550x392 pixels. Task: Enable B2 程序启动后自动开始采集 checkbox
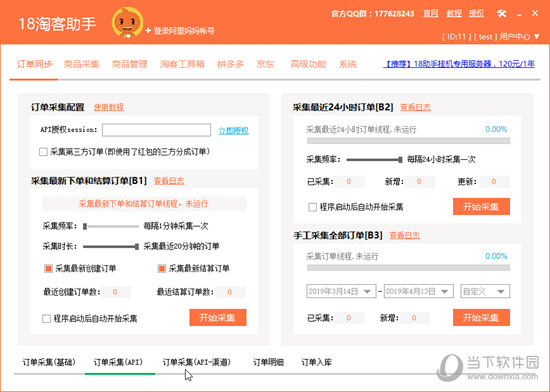pos(313,207)
